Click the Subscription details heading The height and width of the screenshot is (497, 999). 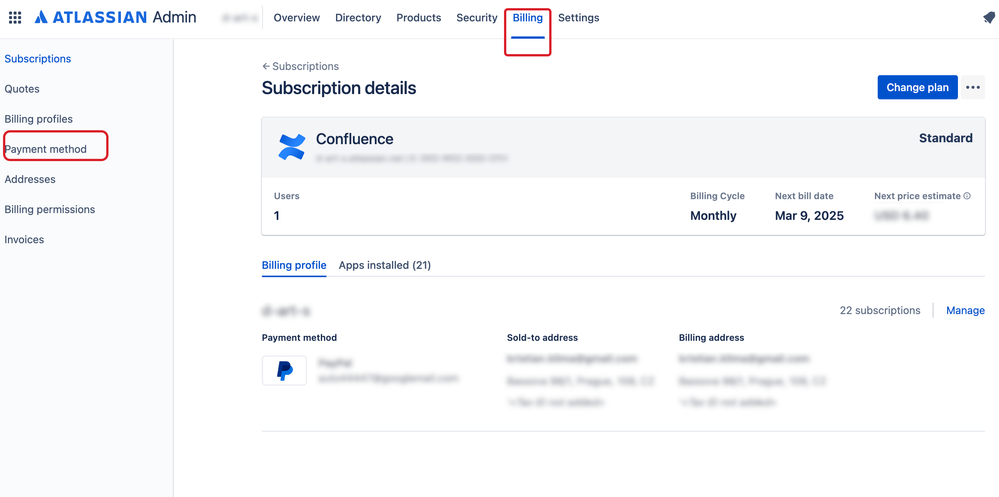click(x=339, y=88)
